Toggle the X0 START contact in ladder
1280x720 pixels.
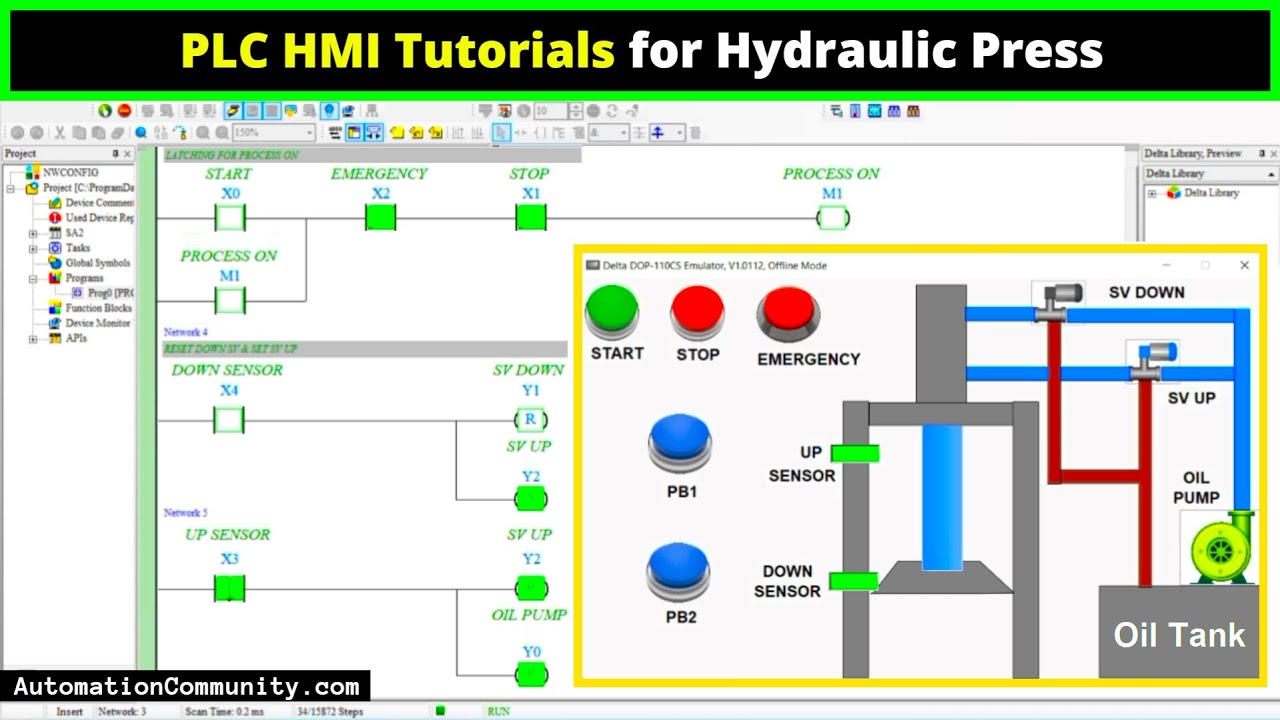pyautogui.click(x=230, y=217)
